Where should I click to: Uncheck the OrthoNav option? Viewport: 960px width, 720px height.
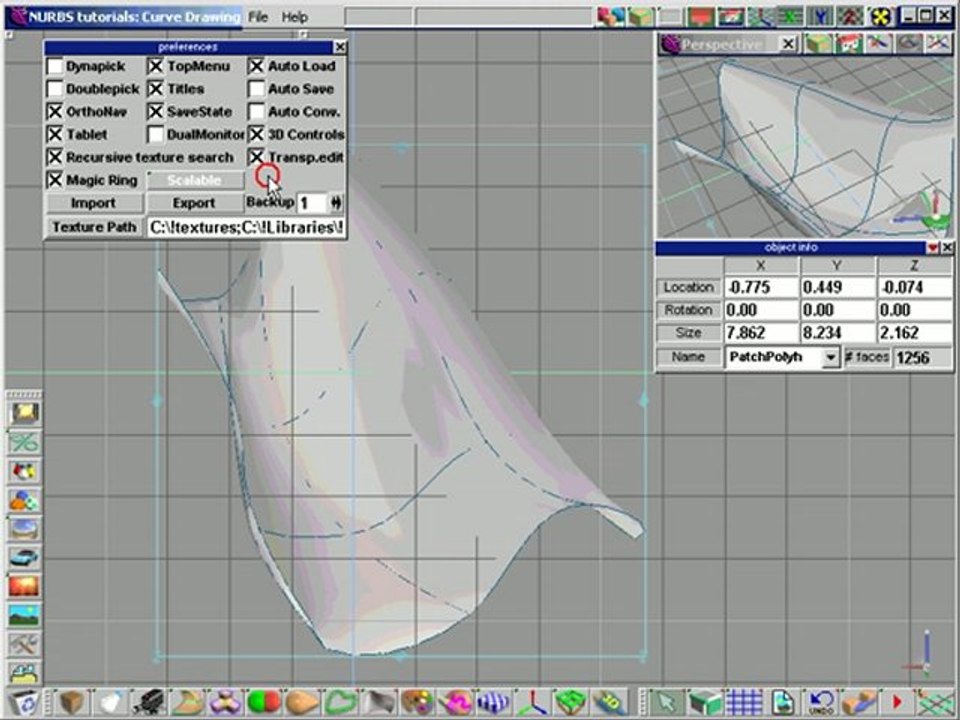55,111
